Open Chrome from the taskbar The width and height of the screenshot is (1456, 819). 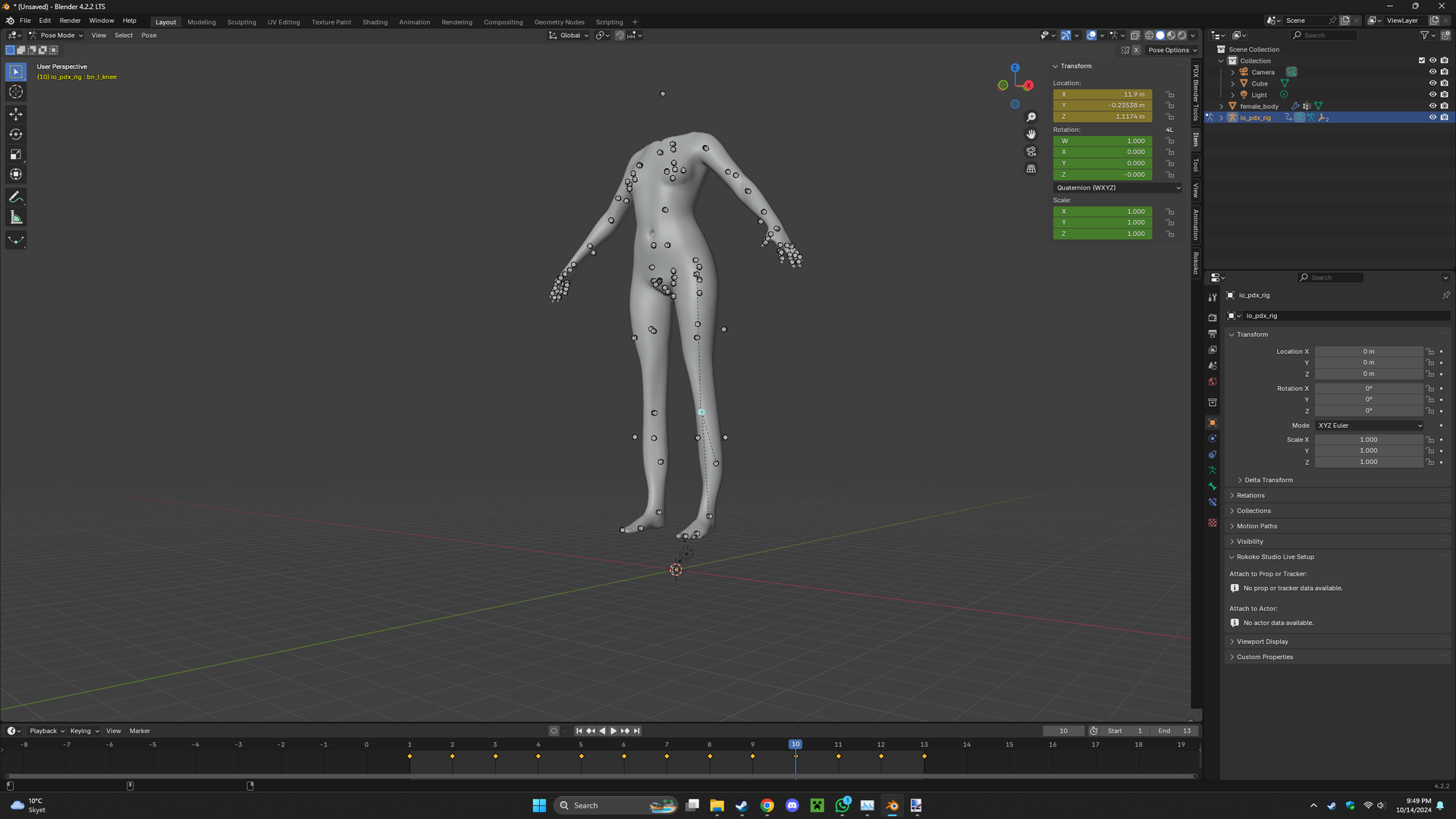click(x=767, y=805)
